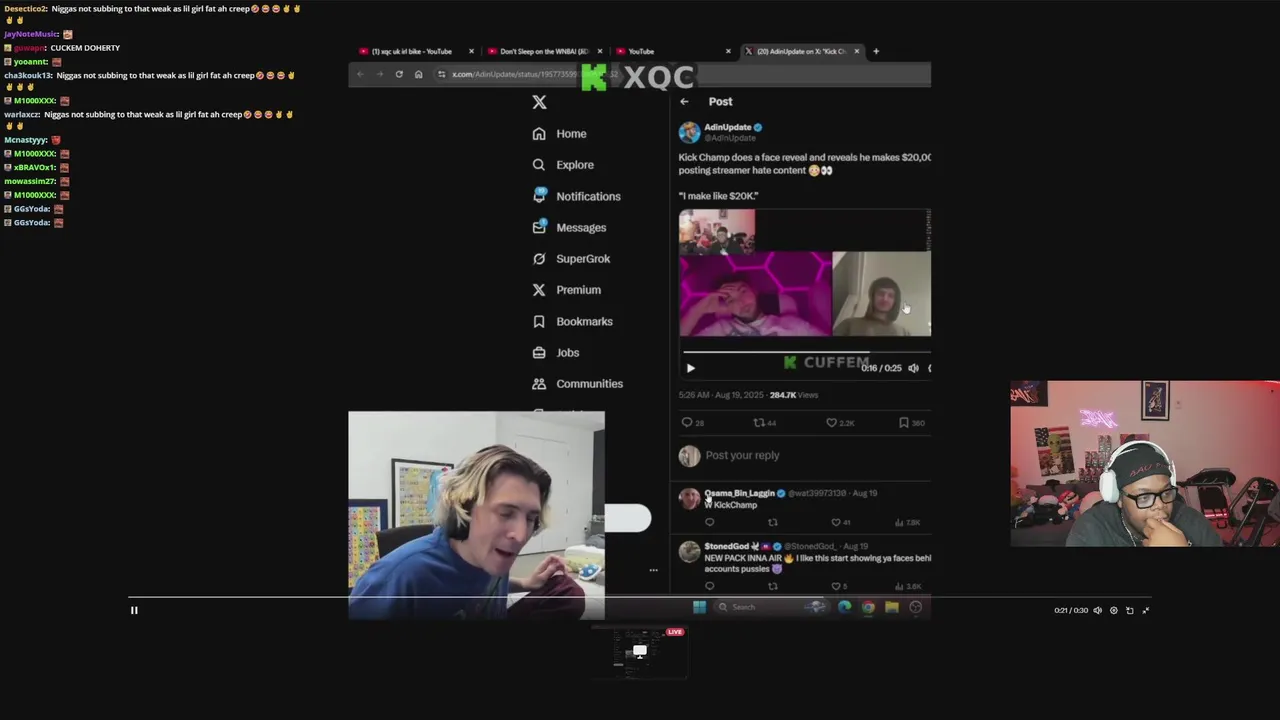Click the Home house icon
The width and height of the screenshot is (1280, 720).
coord(539,134)
